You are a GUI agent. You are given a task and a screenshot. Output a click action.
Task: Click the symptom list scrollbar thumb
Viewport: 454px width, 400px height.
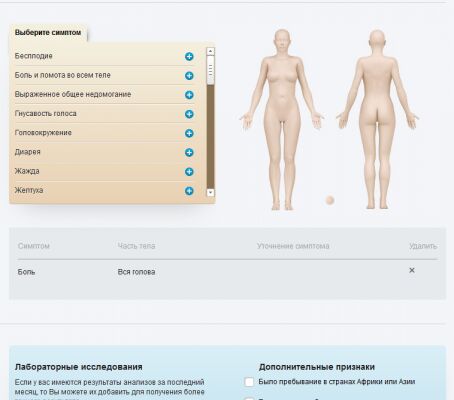[x=210, y=70]
